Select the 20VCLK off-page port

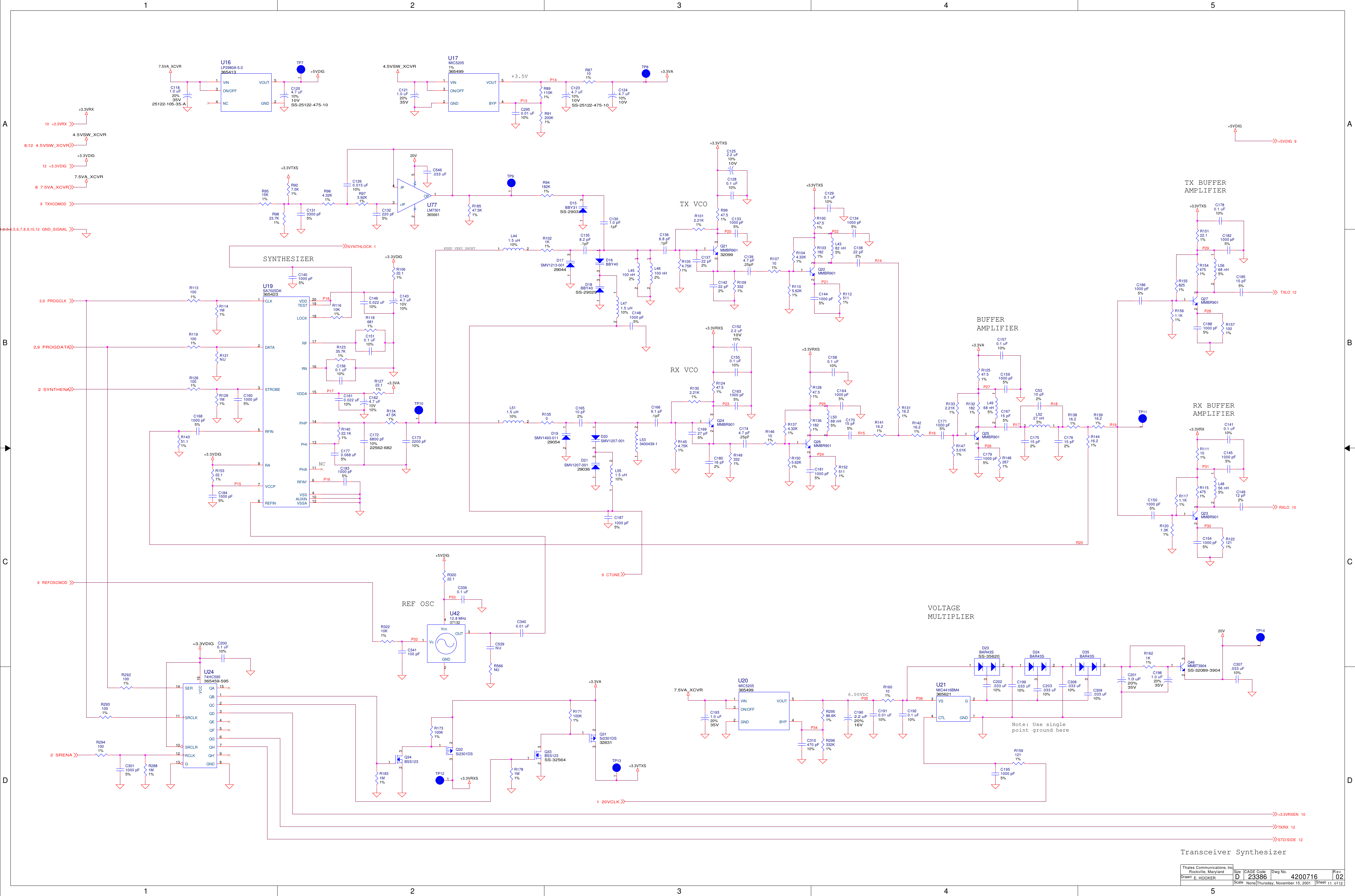click(610, 802)
